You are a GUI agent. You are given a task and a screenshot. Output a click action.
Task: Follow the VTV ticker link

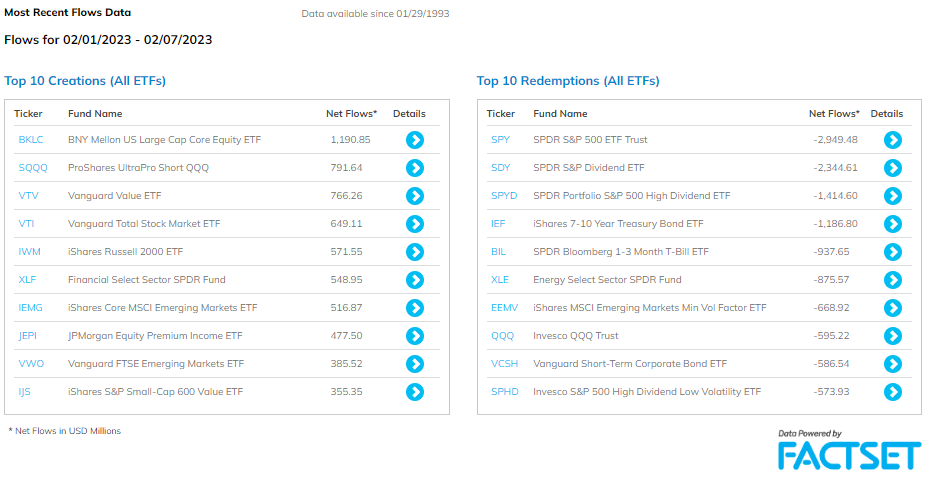click(28, 195)
